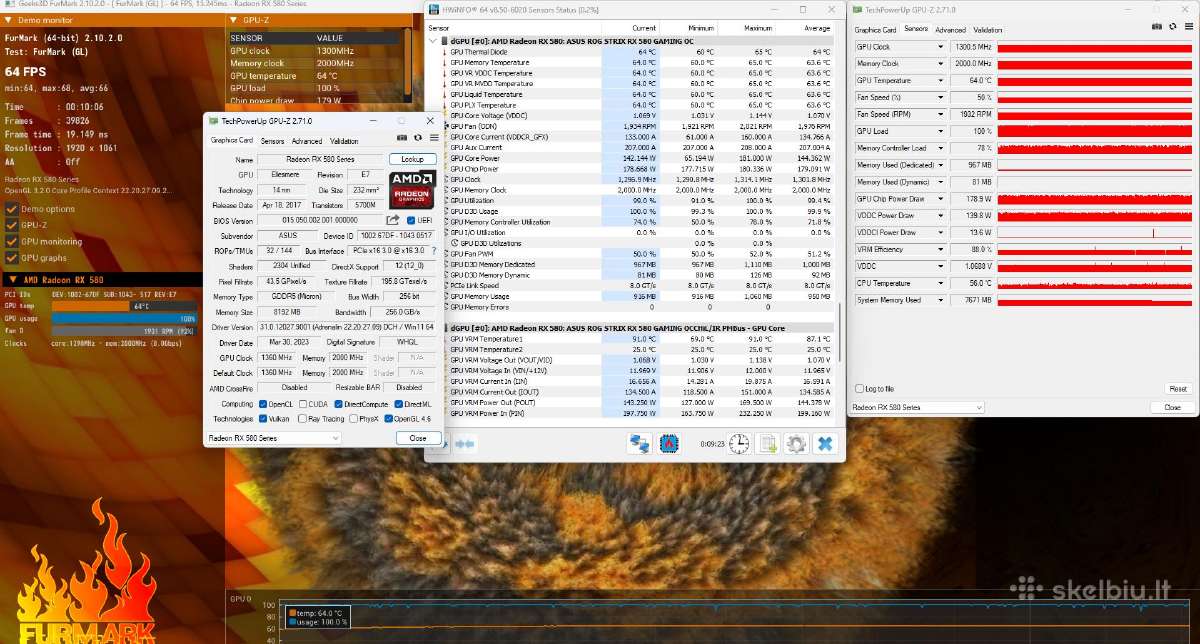Click the HWiNFO logging export sheet icon
Image resolution: width=1200 pixels, height=644 pixels.
click(767, 443)
